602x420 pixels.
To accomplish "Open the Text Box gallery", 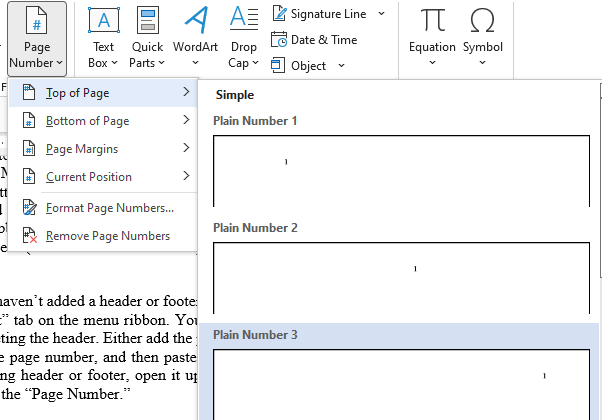I will [103, 38].
